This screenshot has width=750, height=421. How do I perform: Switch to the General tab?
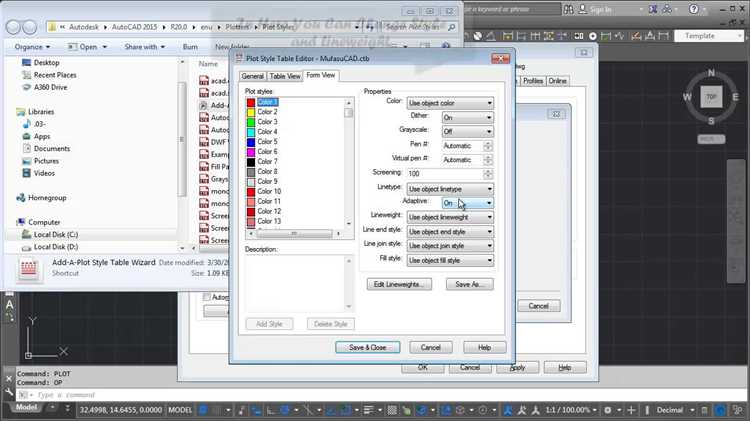252,76
